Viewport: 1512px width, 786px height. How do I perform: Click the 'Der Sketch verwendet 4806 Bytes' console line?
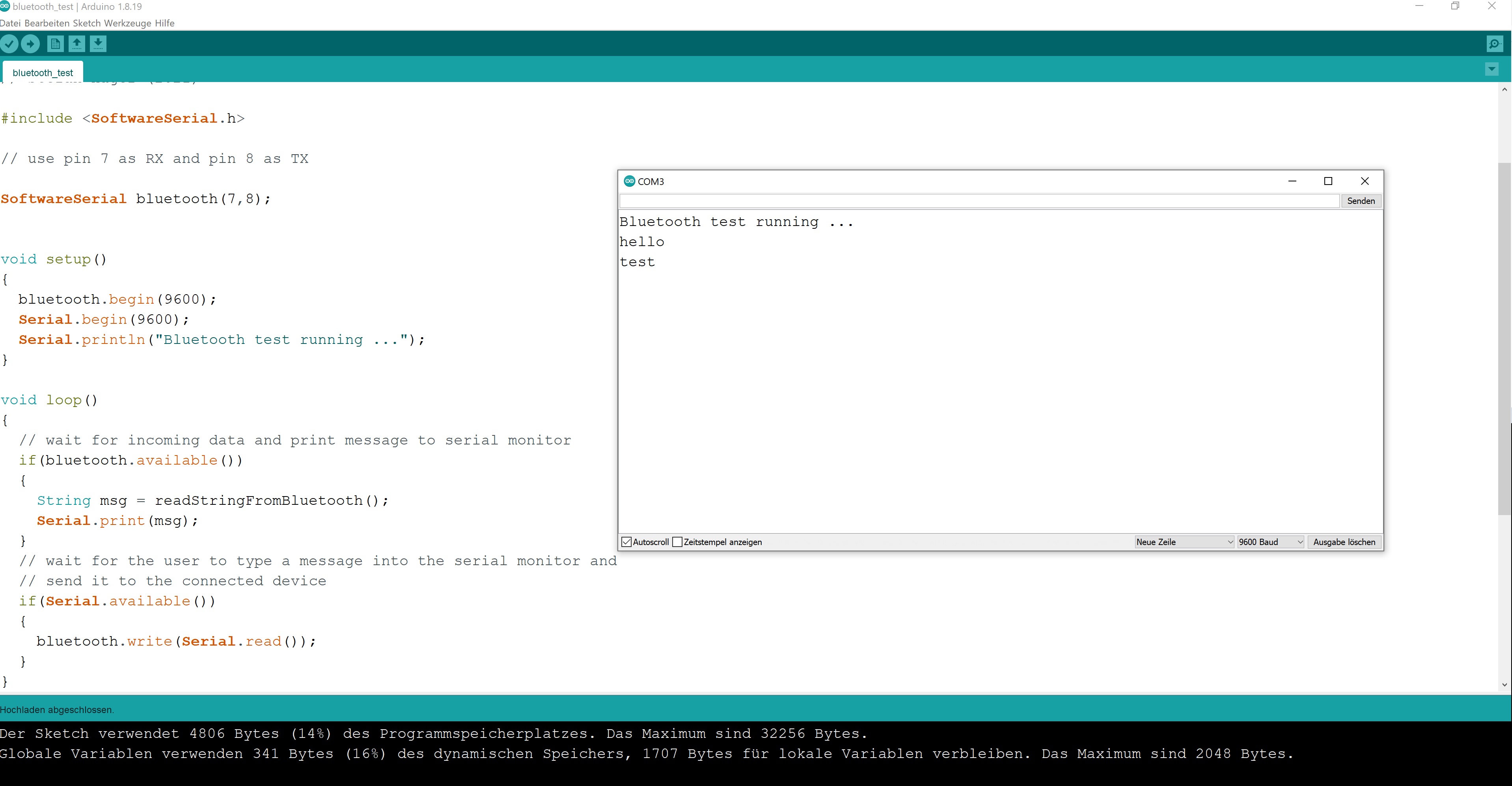434,734
